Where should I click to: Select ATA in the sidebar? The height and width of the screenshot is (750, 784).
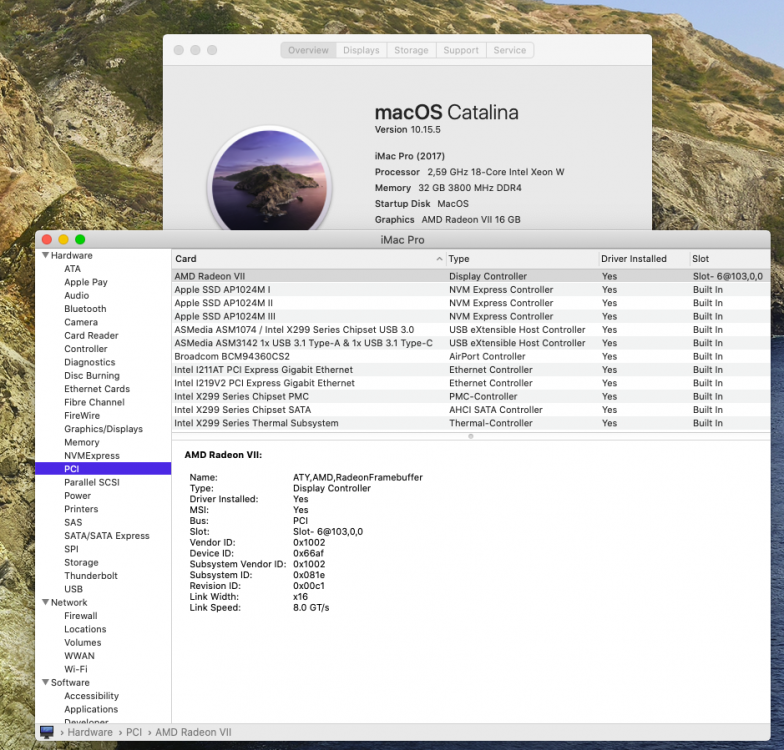click(x=72, y=268)
